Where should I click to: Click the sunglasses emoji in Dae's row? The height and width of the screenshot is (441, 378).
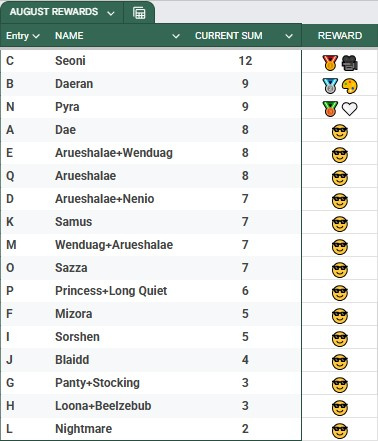pos(340,132)
